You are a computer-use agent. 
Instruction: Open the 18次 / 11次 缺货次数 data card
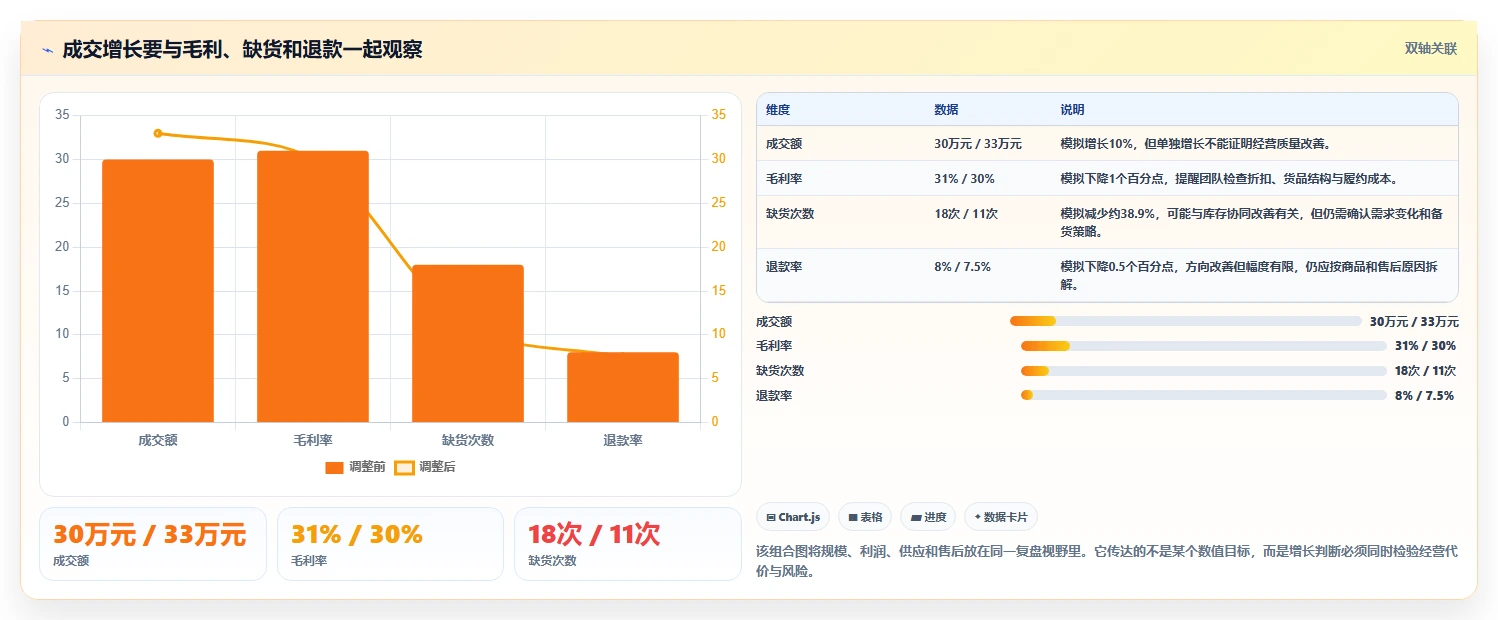627,544
